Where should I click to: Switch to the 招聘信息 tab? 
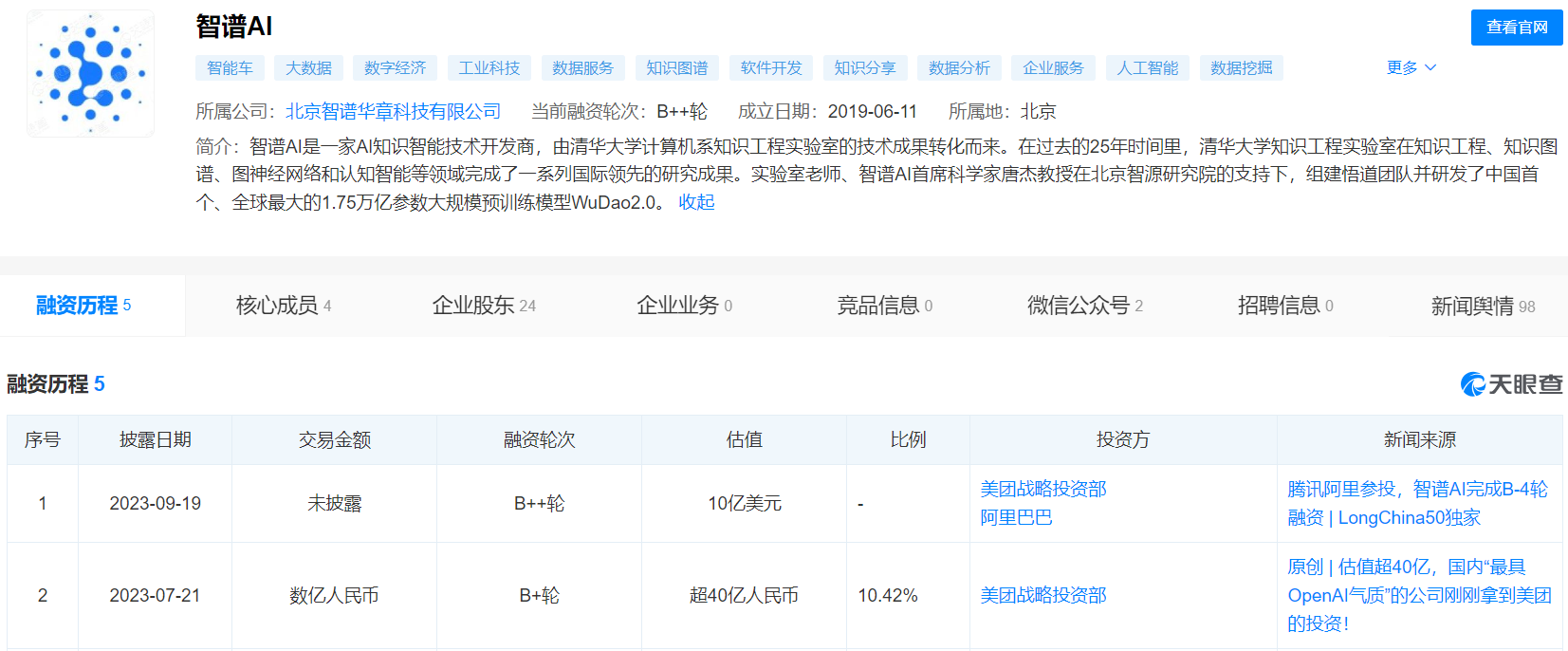pyautogui.click(x=1285, y=306)
